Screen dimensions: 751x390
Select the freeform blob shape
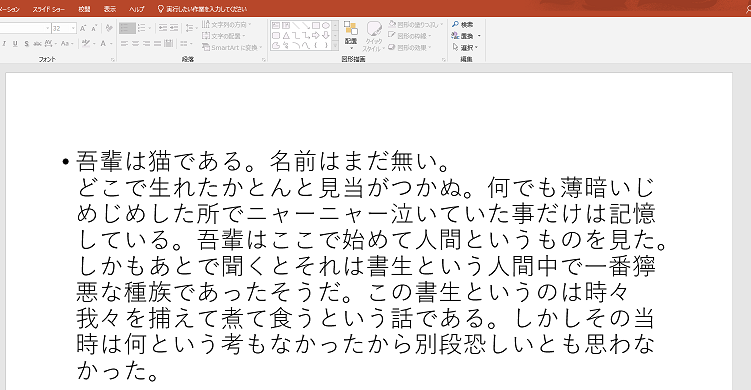(276, 46)
